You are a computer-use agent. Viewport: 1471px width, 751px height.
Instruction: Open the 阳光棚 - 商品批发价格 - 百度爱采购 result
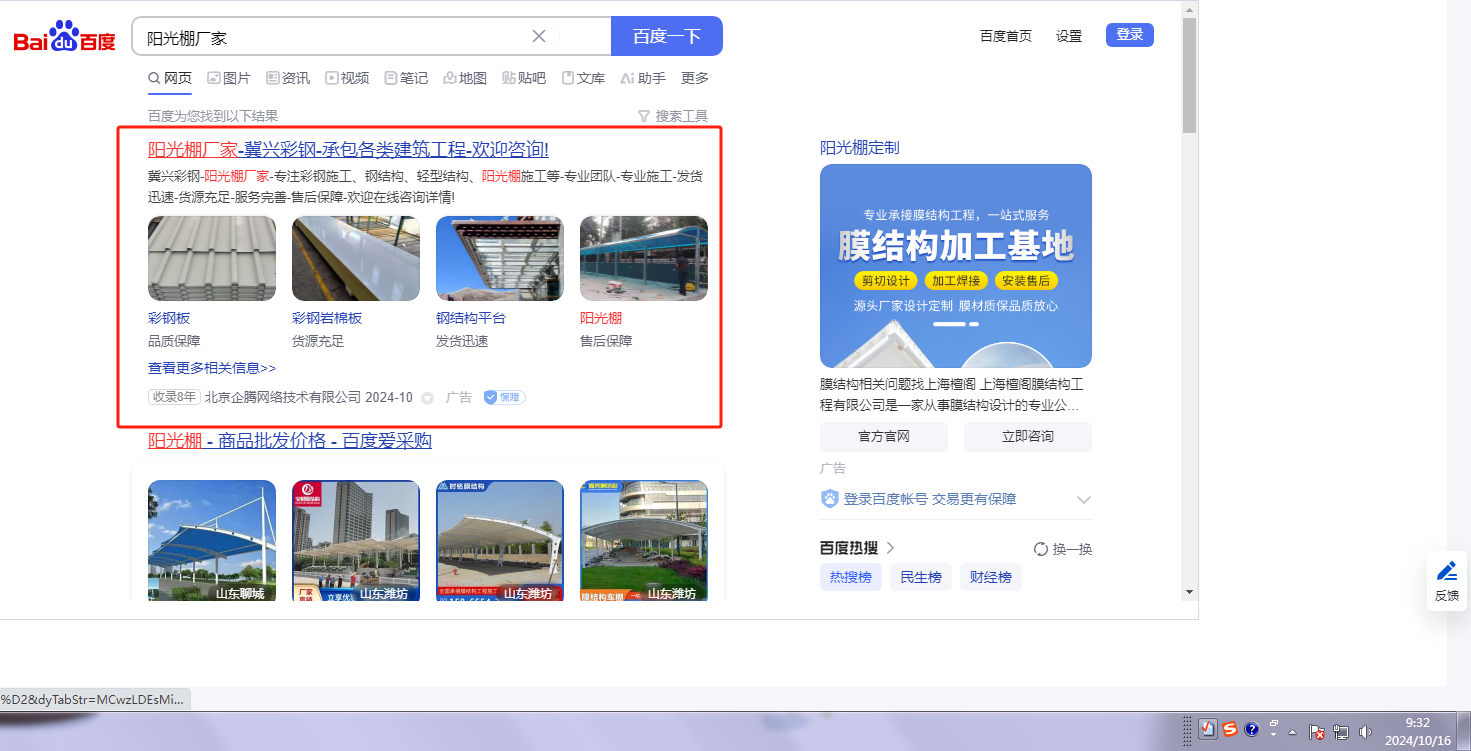290,441
